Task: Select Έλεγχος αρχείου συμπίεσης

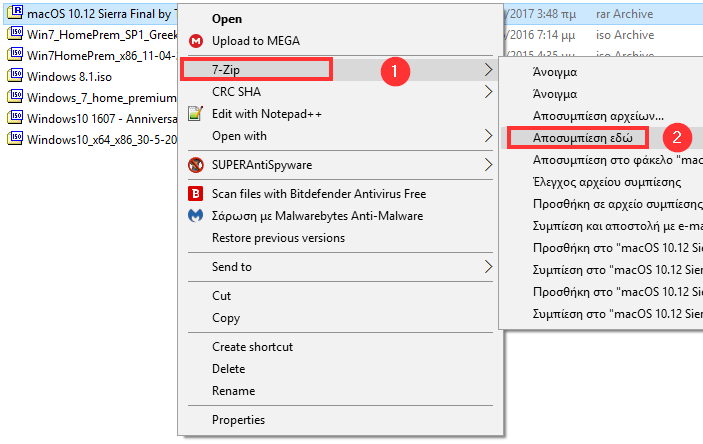Action: click(607, 182)
